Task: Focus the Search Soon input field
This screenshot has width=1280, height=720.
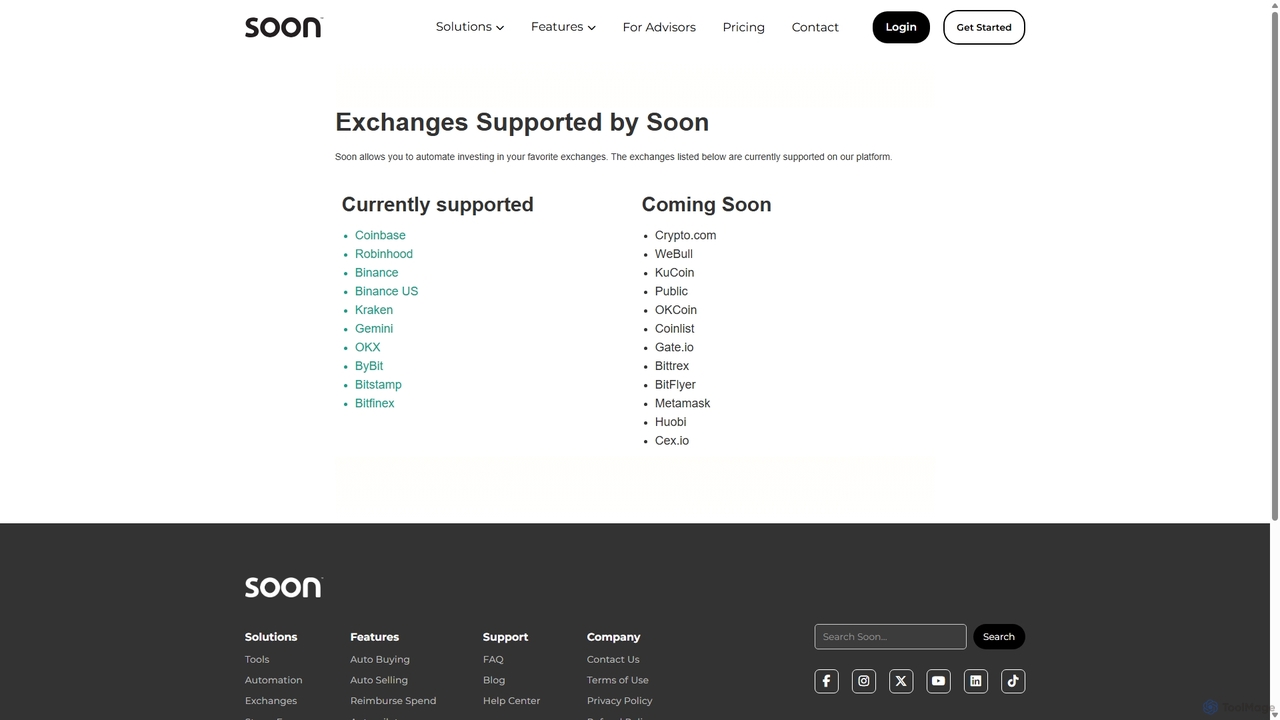Action: tap(890, 637)
